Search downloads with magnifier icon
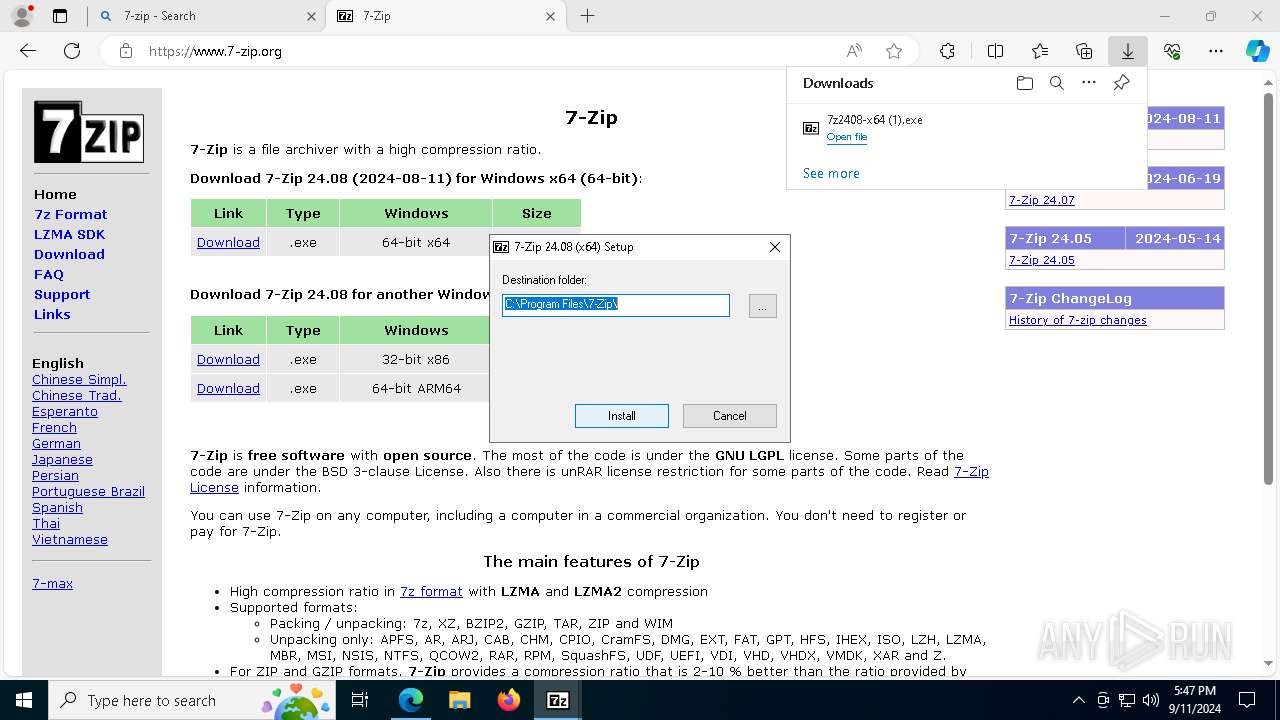The height and width of the screenshot is (720, 1280). click(1057, 83)
